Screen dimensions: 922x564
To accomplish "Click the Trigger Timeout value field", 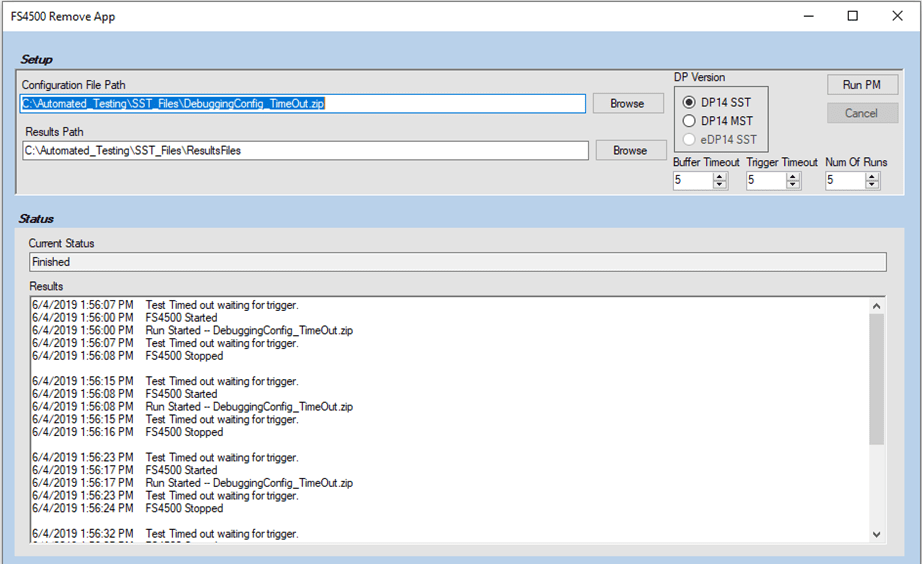I will [x=766, y=181].
